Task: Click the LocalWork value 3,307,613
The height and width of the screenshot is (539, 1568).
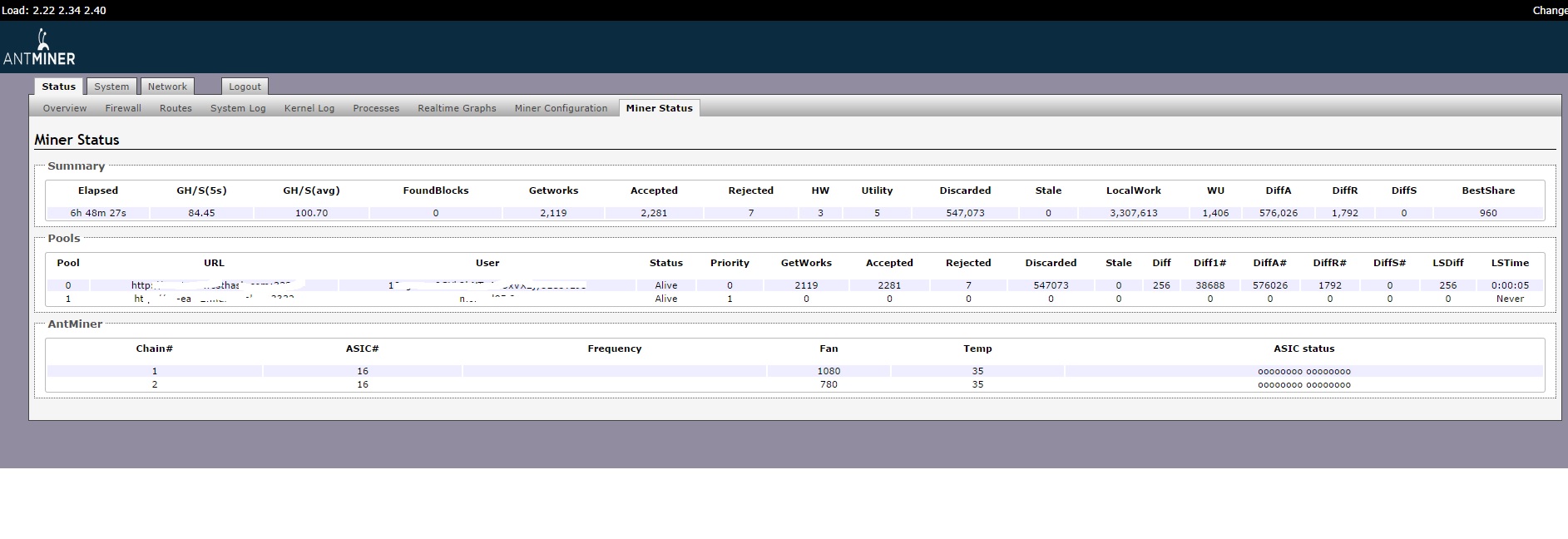Action: tap(1133, 213)
